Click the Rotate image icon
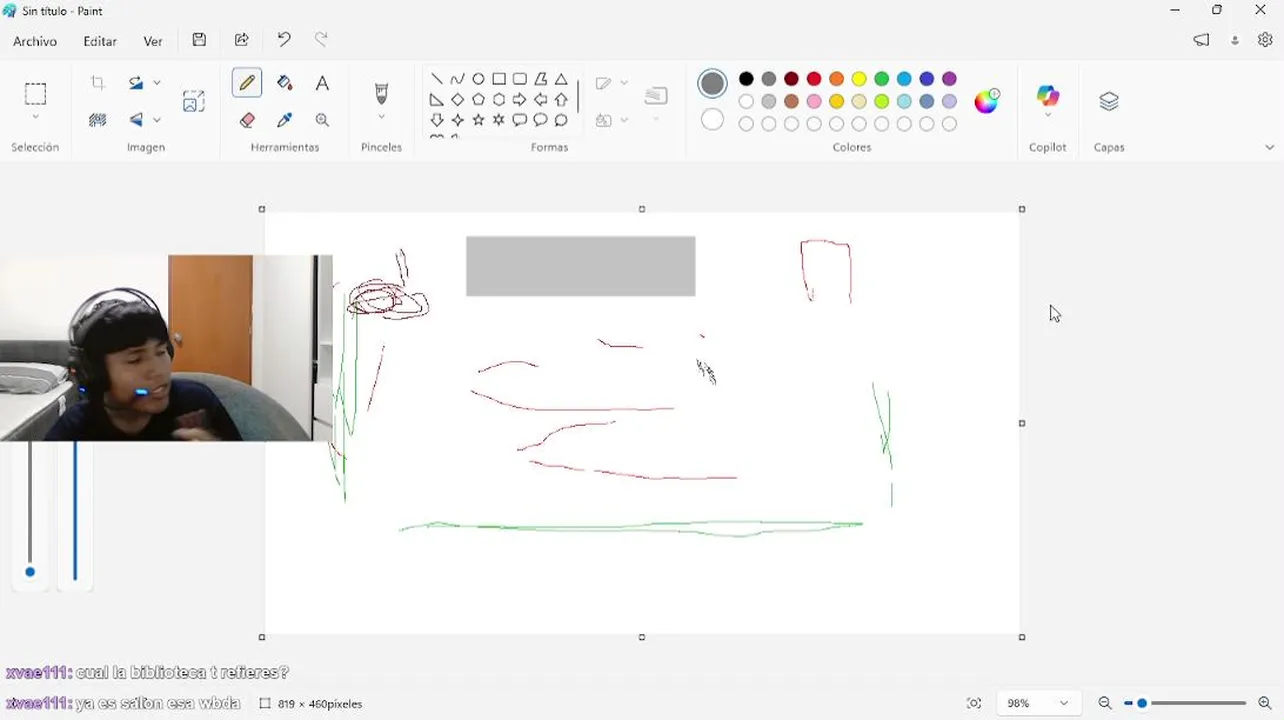This screenshot has height=720, width=1284. (x=136, y=83)
